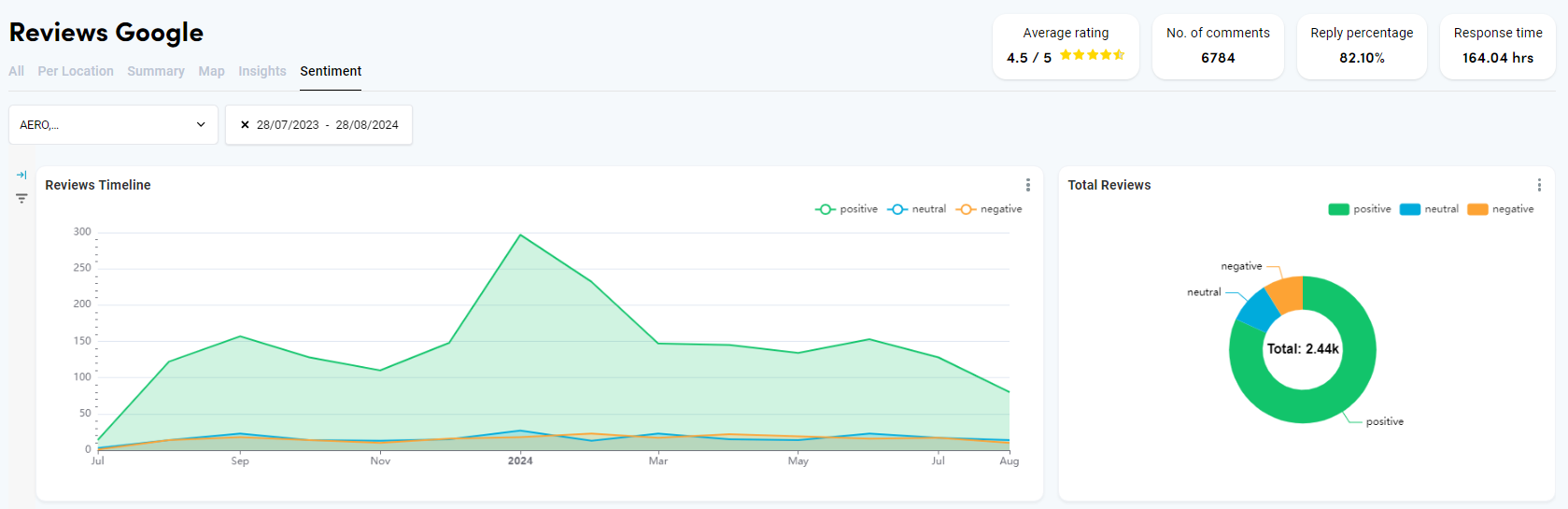1568x509 pixels.
Task: Click the expand sidebar arrow icon
Action: tap(21, 175)
